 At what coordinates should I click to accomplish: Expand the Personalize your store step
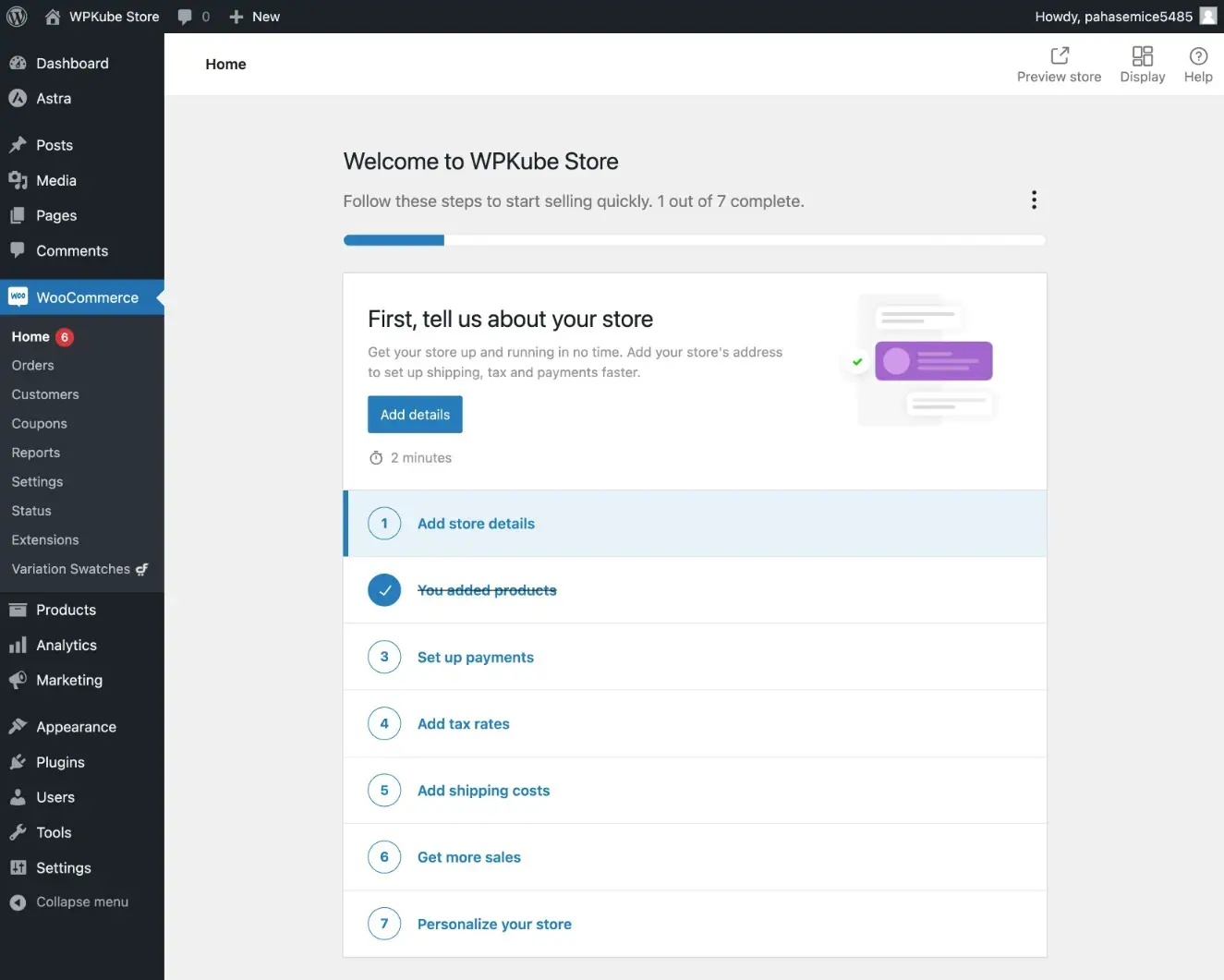click(x=695, y=924)
